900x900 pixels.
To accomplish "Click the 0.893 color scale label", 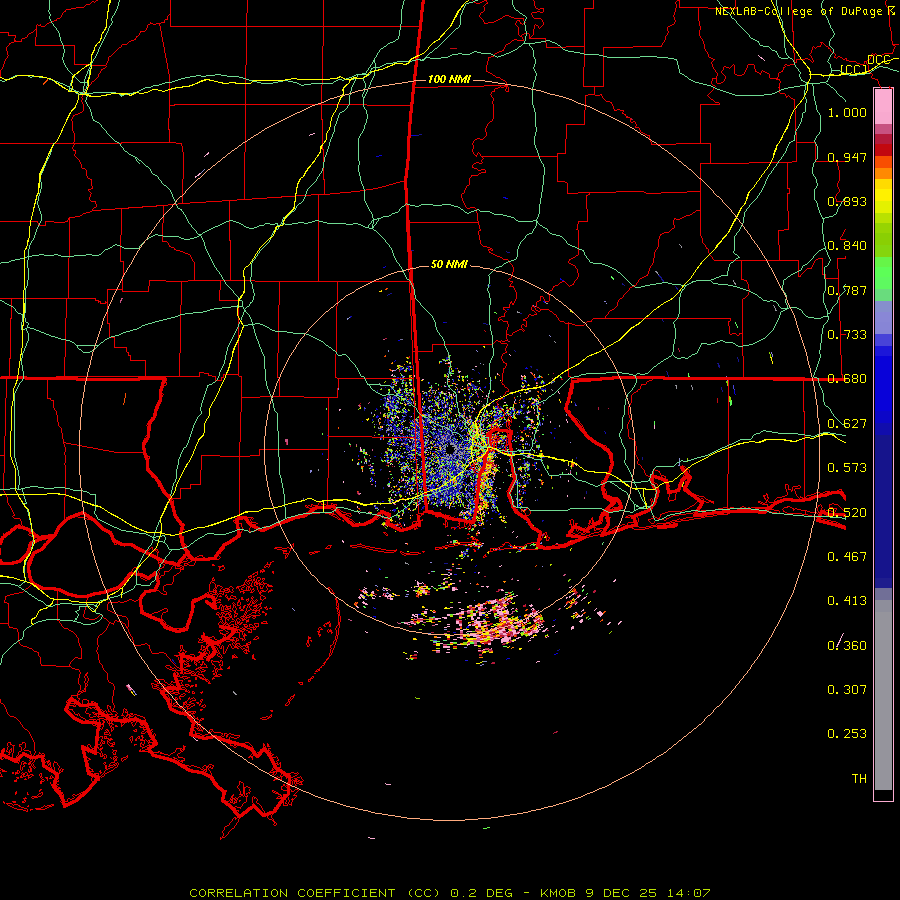I will [847, 201].
